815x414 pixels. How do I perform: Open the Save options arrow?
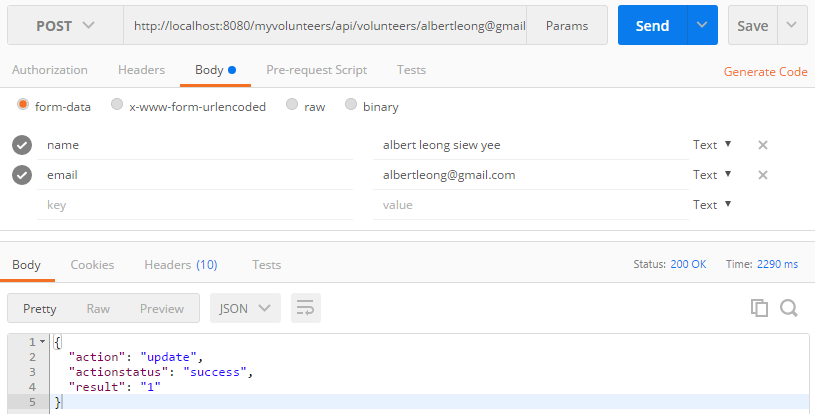[792, 25]
